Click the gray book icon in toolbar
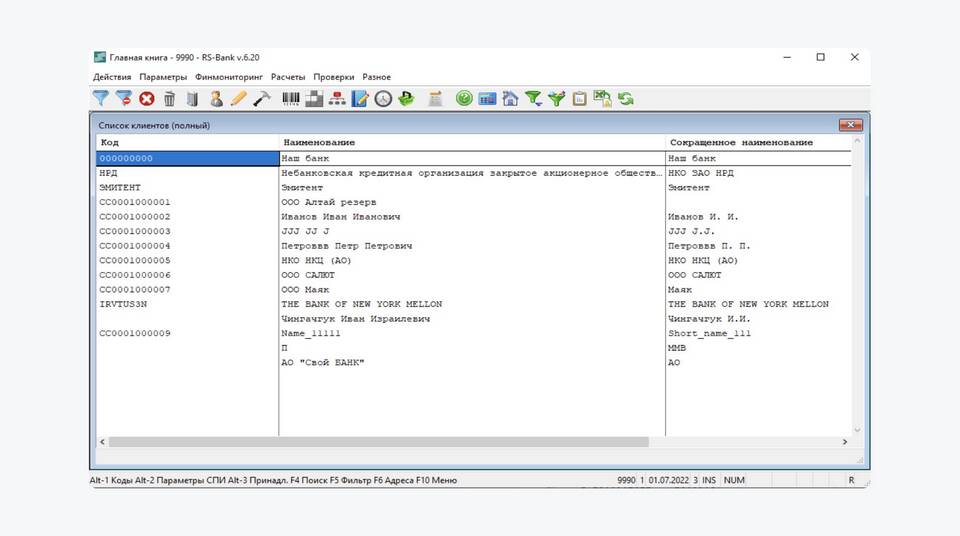Viewport: 960px width, 536px height. tap(192, 99)
